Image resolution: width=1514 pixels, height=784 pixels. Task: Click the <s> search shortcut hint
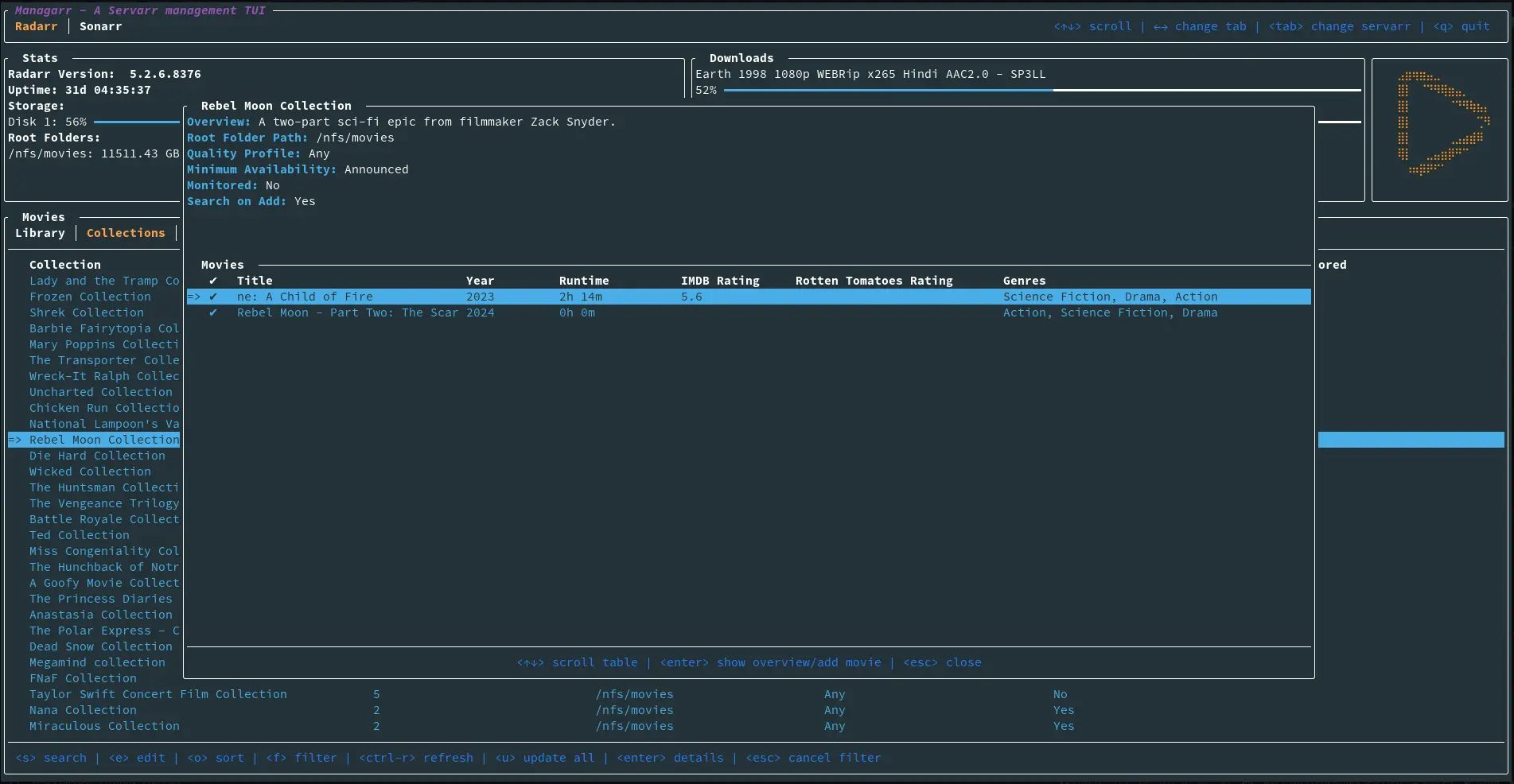pyautogui.click(x=51, y=758)
